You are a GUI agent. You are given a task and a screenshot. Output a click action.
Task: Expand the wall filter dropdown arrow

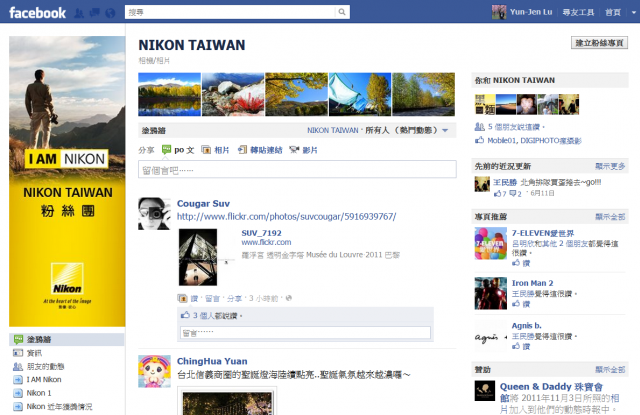pyautogui.click(x=445, y=131)
